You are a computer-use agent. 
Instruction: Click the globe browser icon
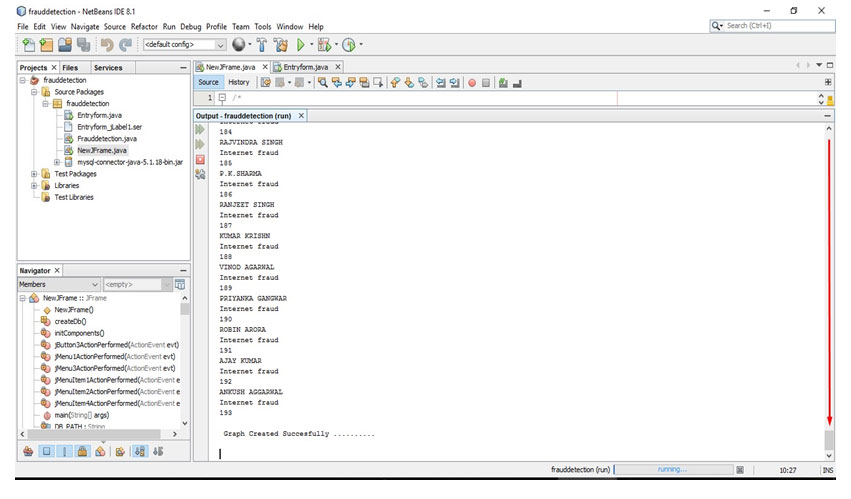click(x=238, y=45)
